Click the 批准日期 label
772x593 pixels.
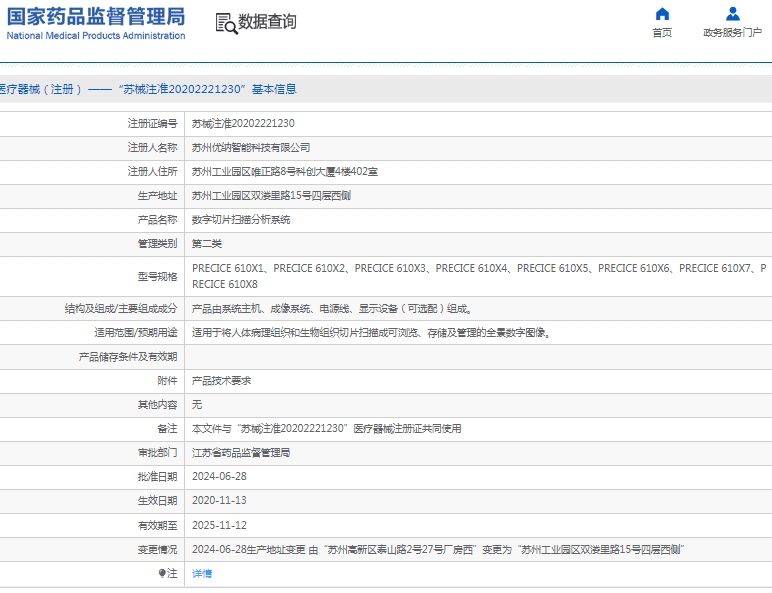click(158, 477)
